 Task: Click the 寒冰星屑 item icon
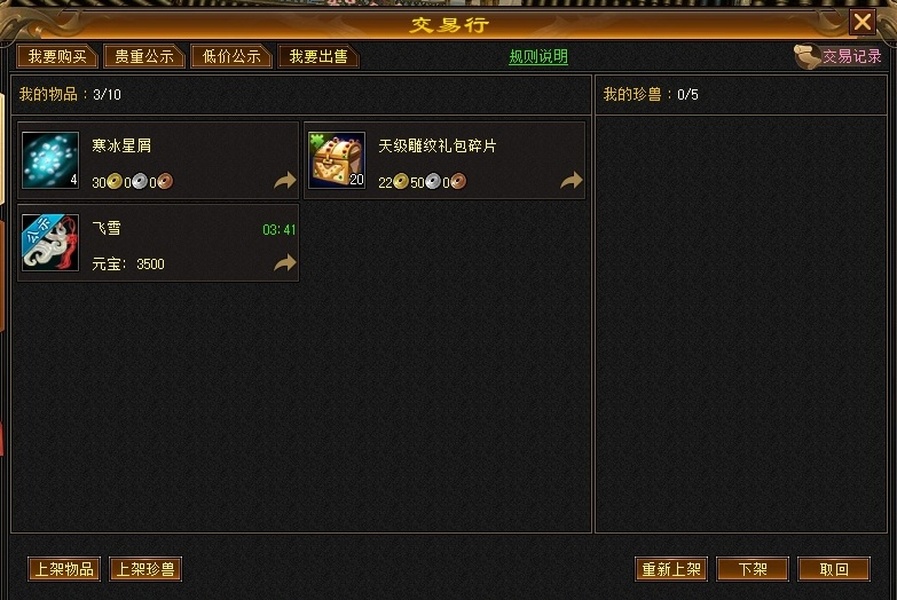tap(50, 160)
